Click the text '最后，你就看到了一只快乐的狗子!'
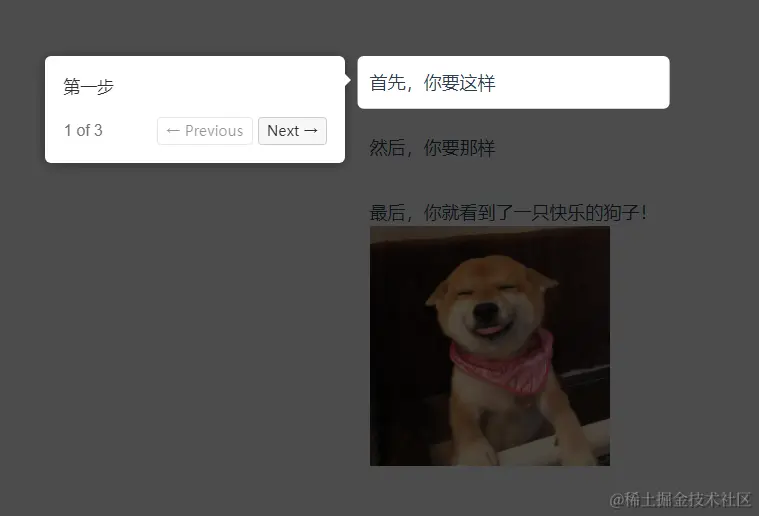Image resolution: width=759 pixels, height=516 pixels. [x=508, y=212]
